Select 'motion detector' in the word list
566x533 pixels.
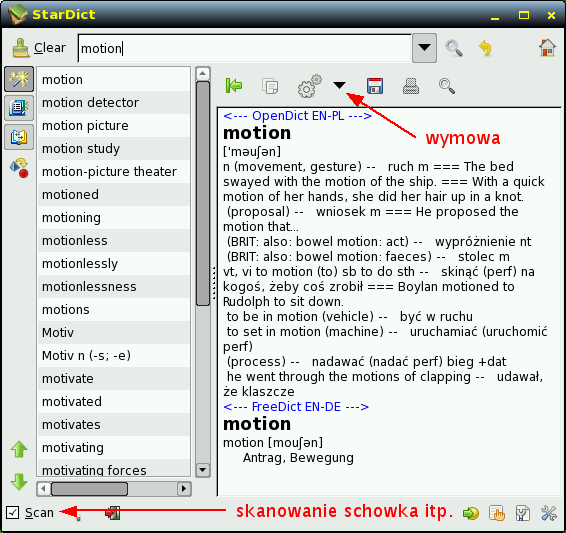114,102
